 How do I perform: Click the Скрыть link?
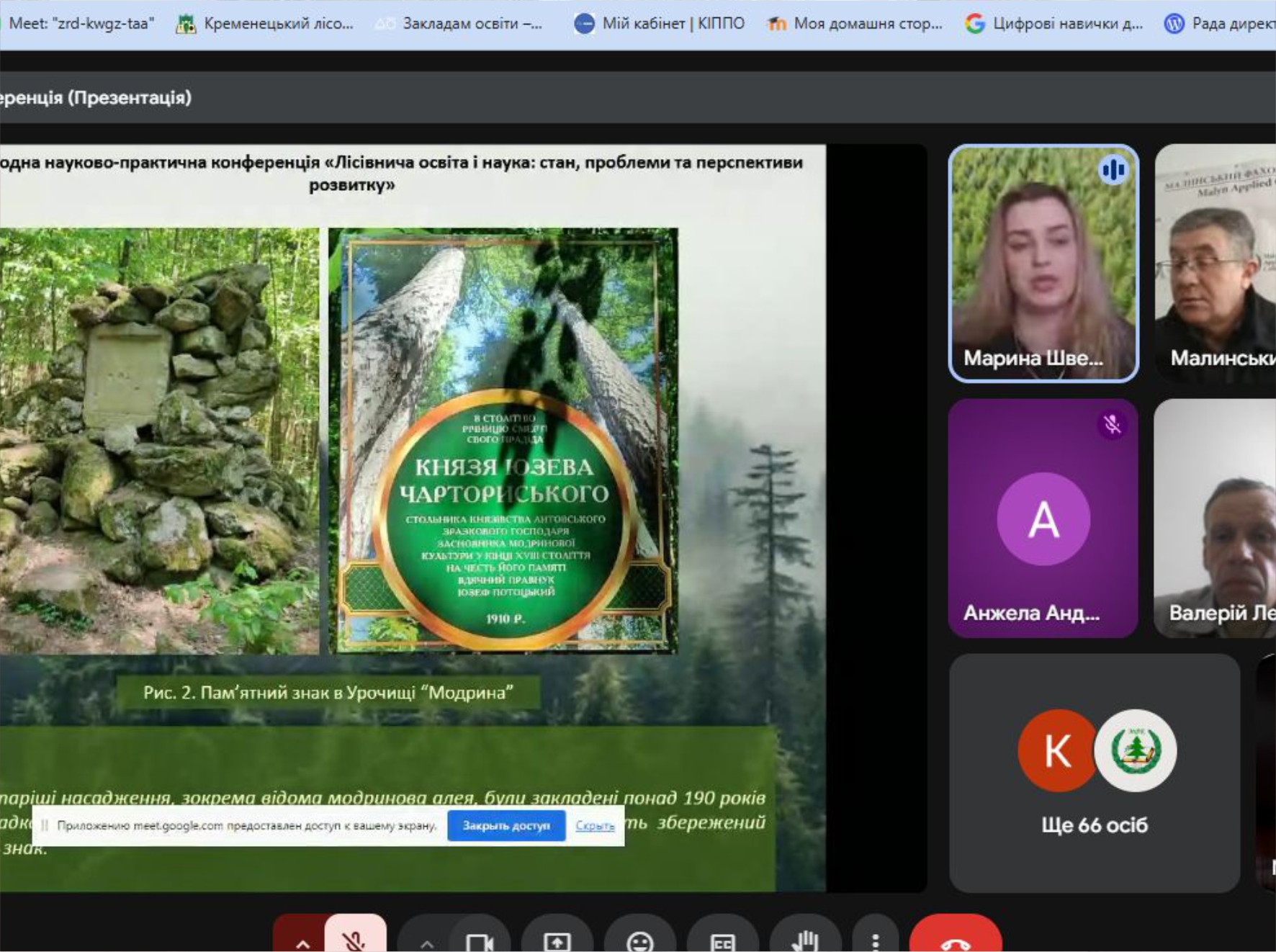595,825
